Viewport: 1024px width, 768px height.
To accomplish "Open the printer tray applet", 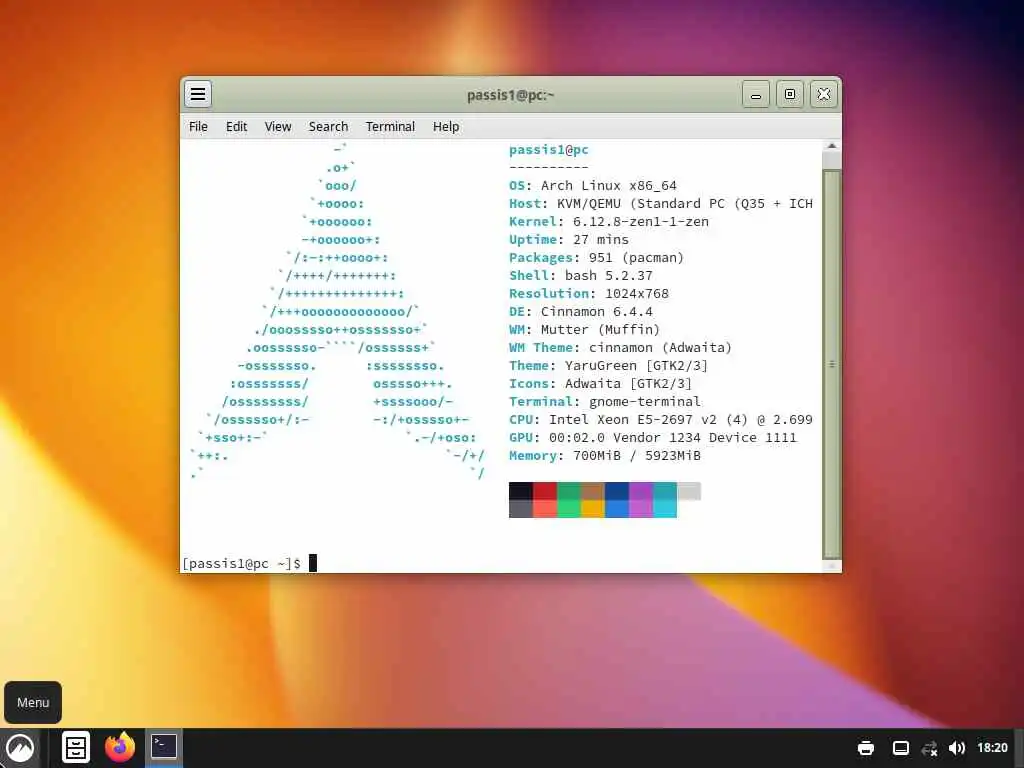I will point(866,748).
